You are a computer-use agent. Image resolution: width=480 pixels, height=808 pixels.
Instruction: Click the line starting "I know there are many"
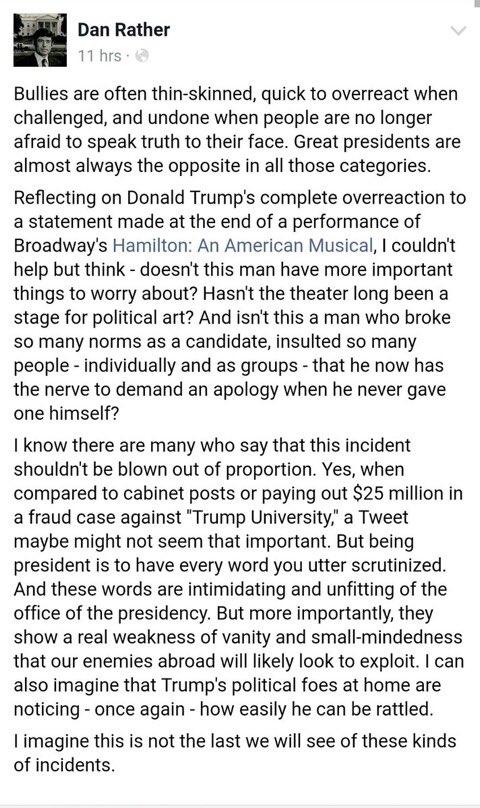pyautogui.click(x=212, y=445)
